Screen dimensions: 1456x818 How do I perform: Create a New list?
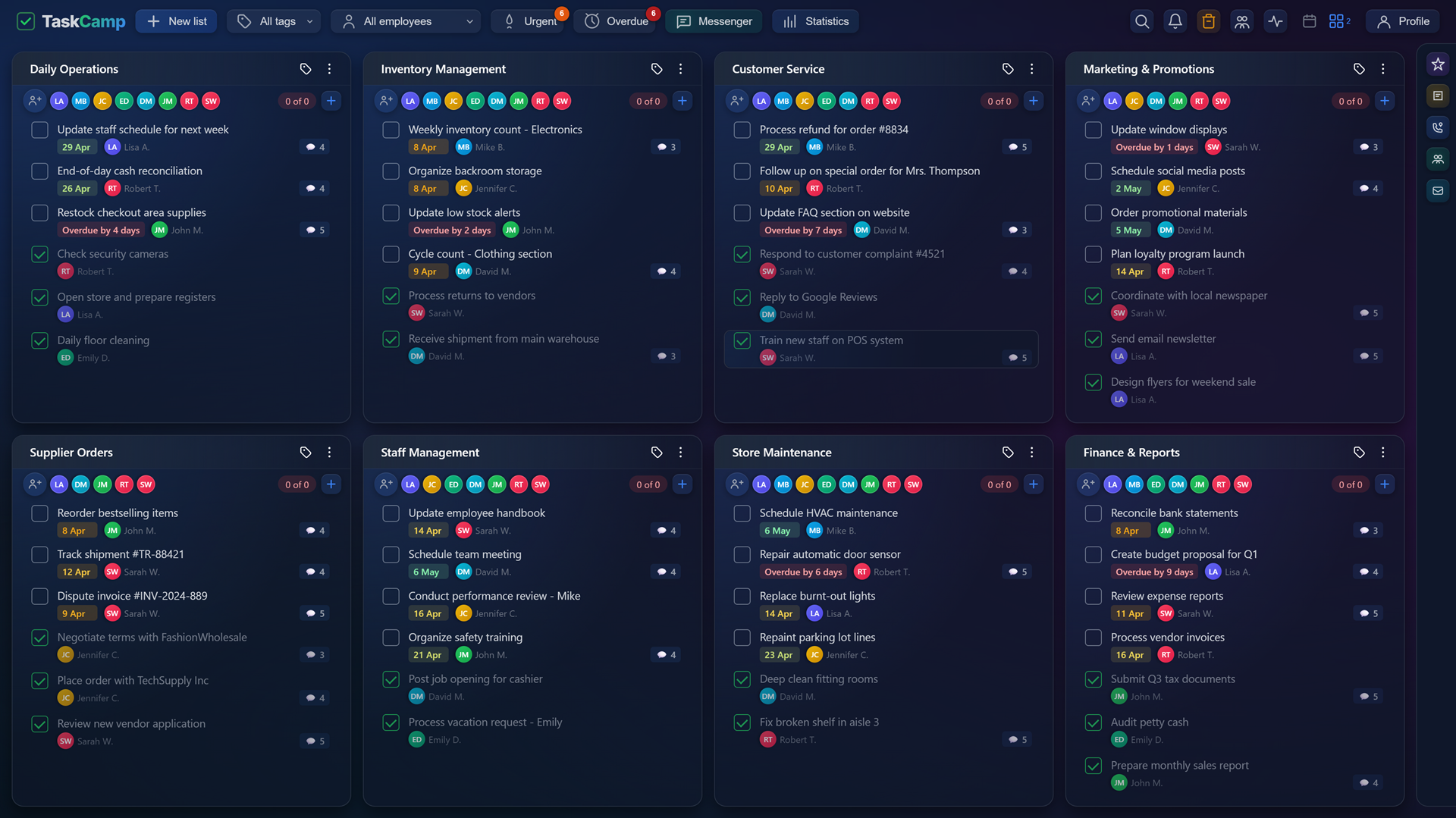(177, 21)
